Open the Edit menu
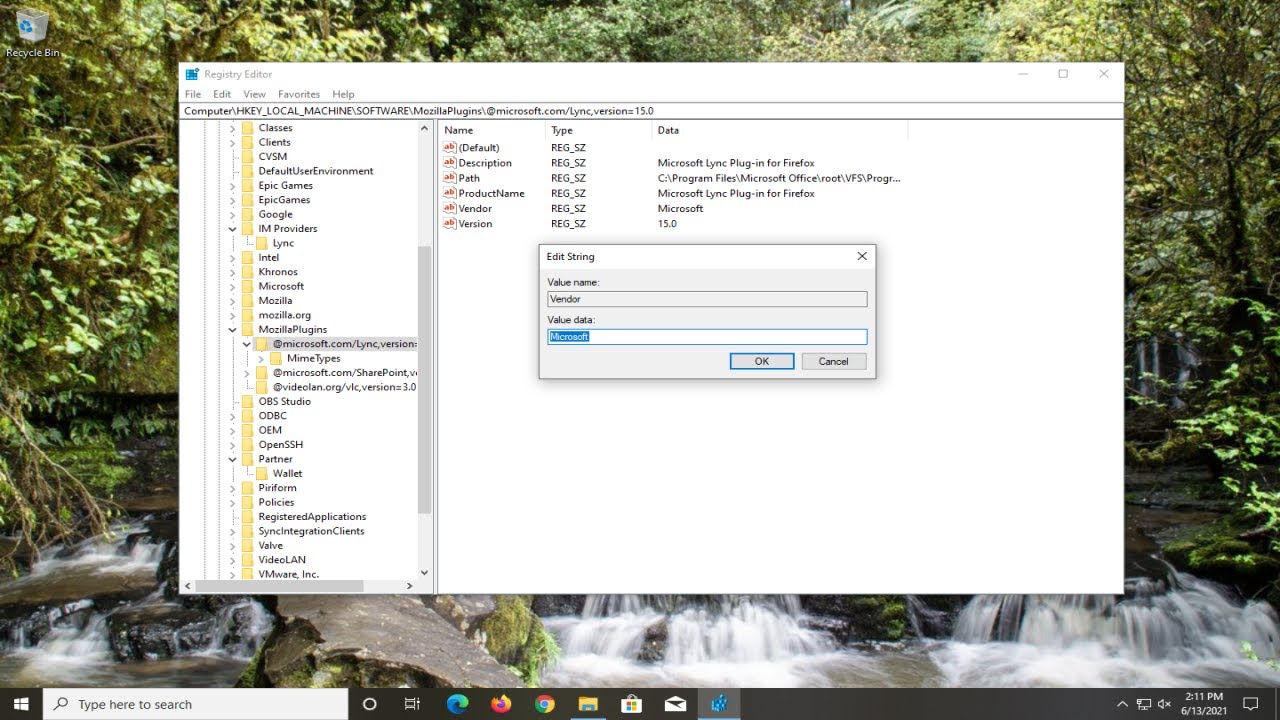This screenshot has width=1280, height=720. coord(222,94)
